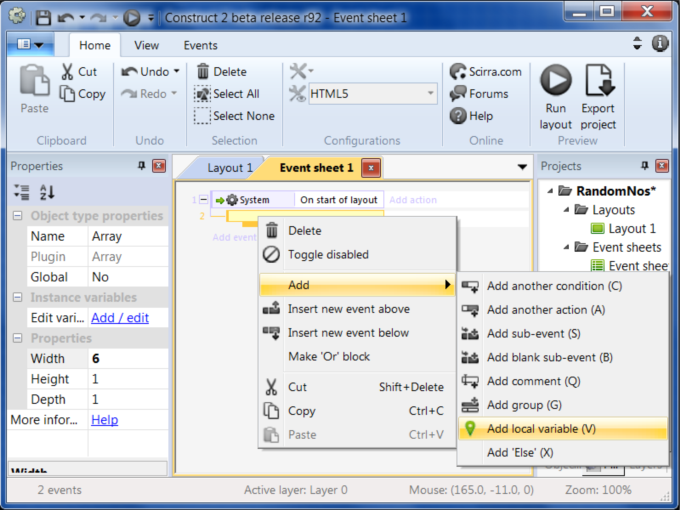
Task: Click the Name value Array field
Action: tap(128, 236)
